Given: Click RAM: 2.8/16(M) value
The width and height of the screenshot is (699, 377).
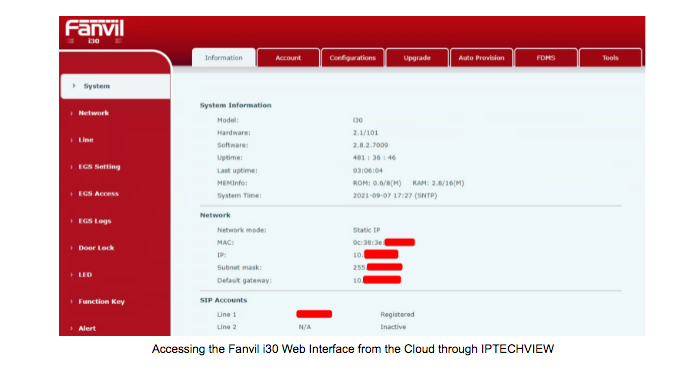Looking at the screenshot, I should [438, 183].
